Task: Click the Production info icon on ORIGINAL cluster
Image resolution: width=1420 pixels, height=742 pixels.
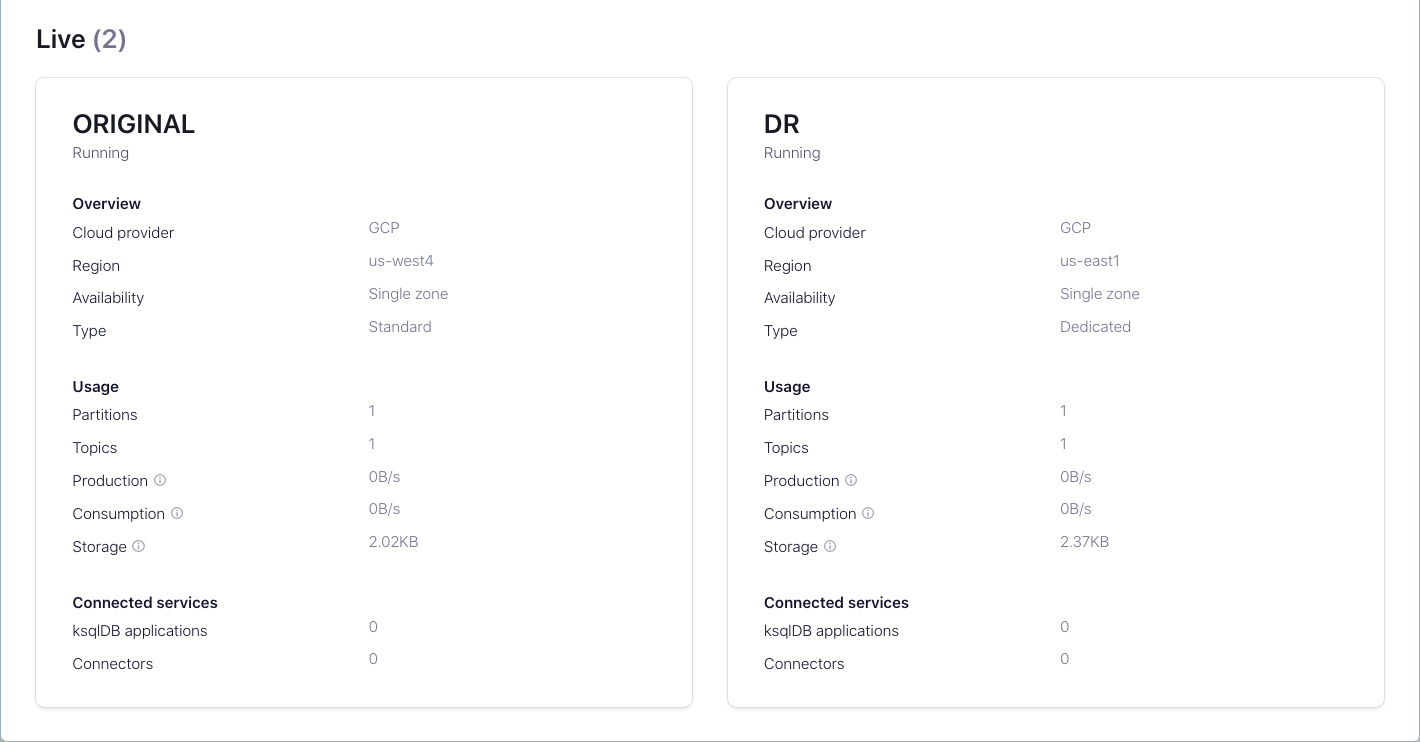Action: [x=160, y=481]
